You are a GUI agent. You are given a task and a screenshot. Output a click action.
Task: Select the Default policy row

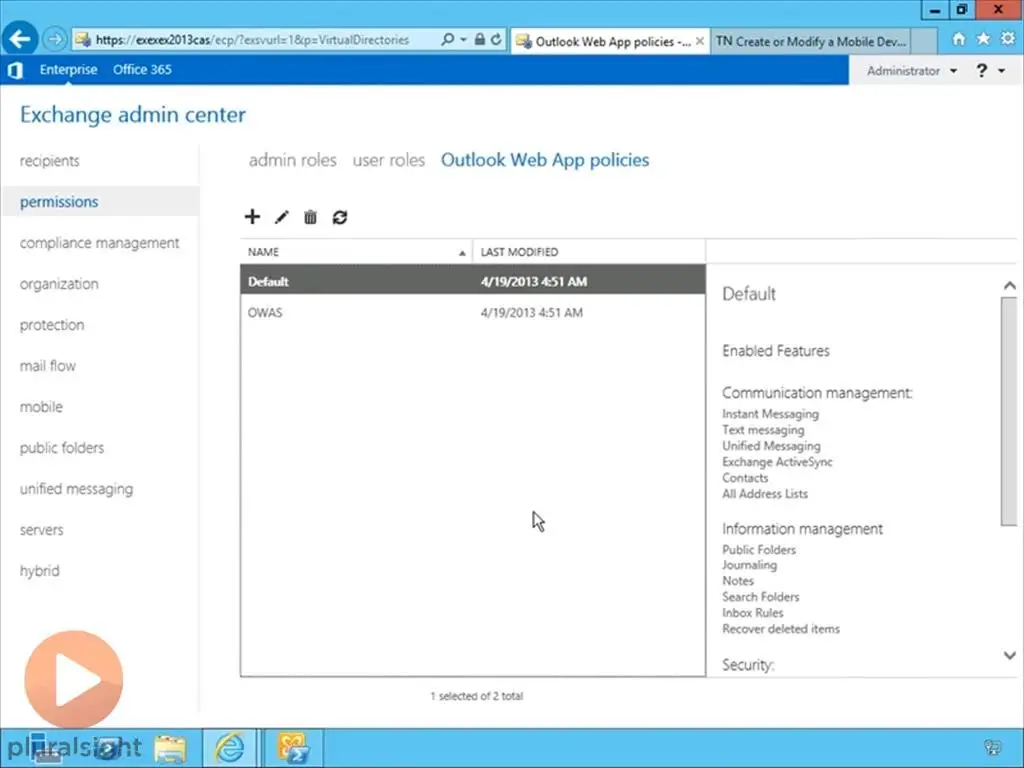[473, 281]
